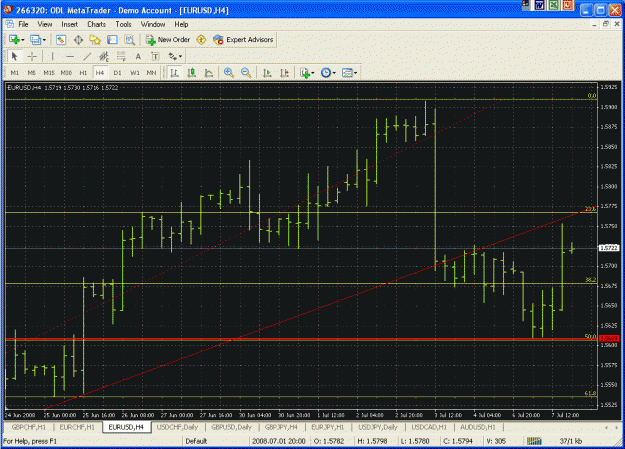The image size is (625, 449).
Task: Open the Window menu
Action: 153,24
